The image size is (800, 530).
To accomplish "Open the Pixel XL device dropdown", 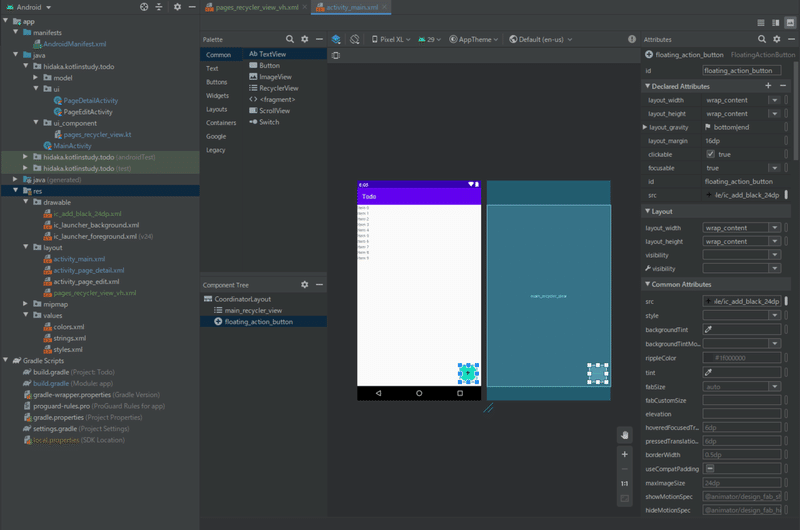I will [x=391, y=39].
